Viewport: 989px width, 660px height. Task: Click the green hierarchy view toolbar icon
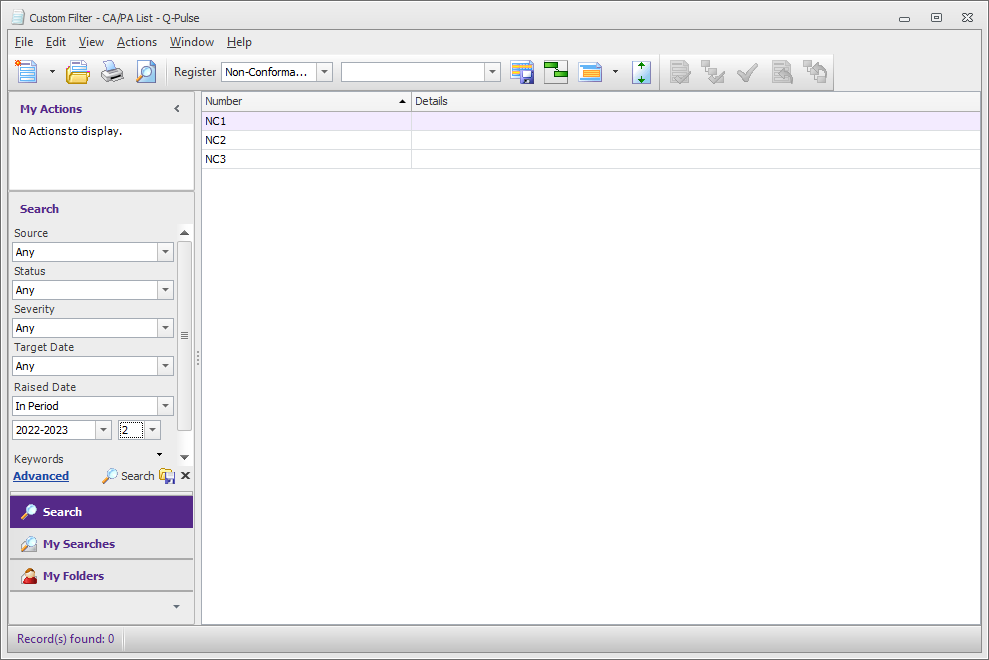556,72
